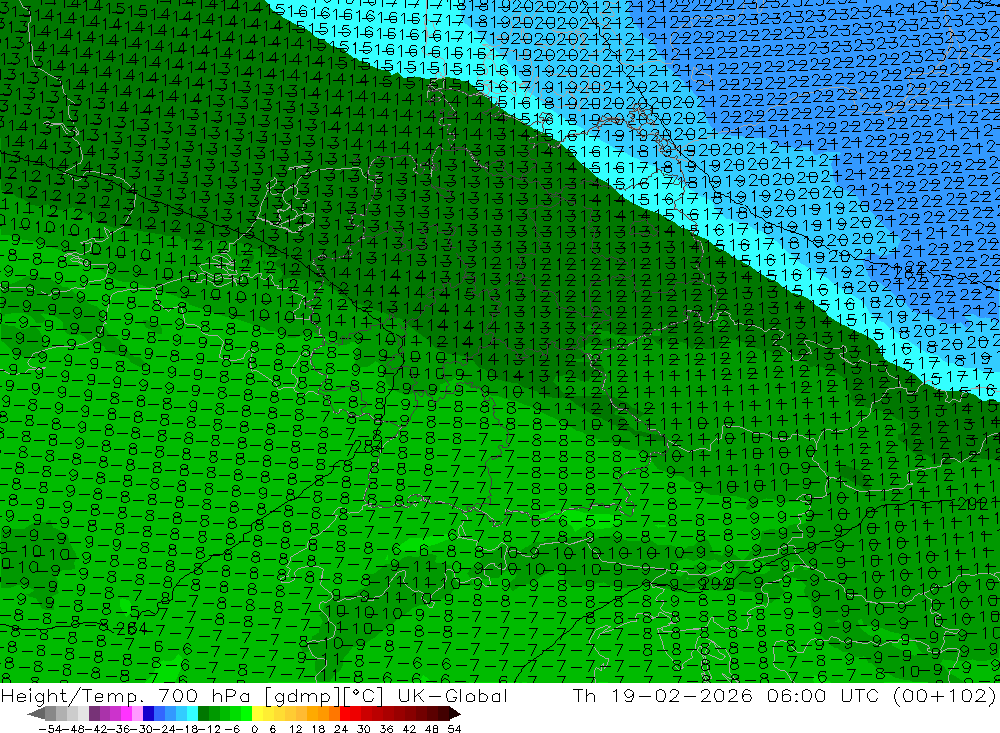This screenshot has height=733, width=1000.
Task: Click the dark maroon right arrow end of legend
Action: [x=455, y=713]
